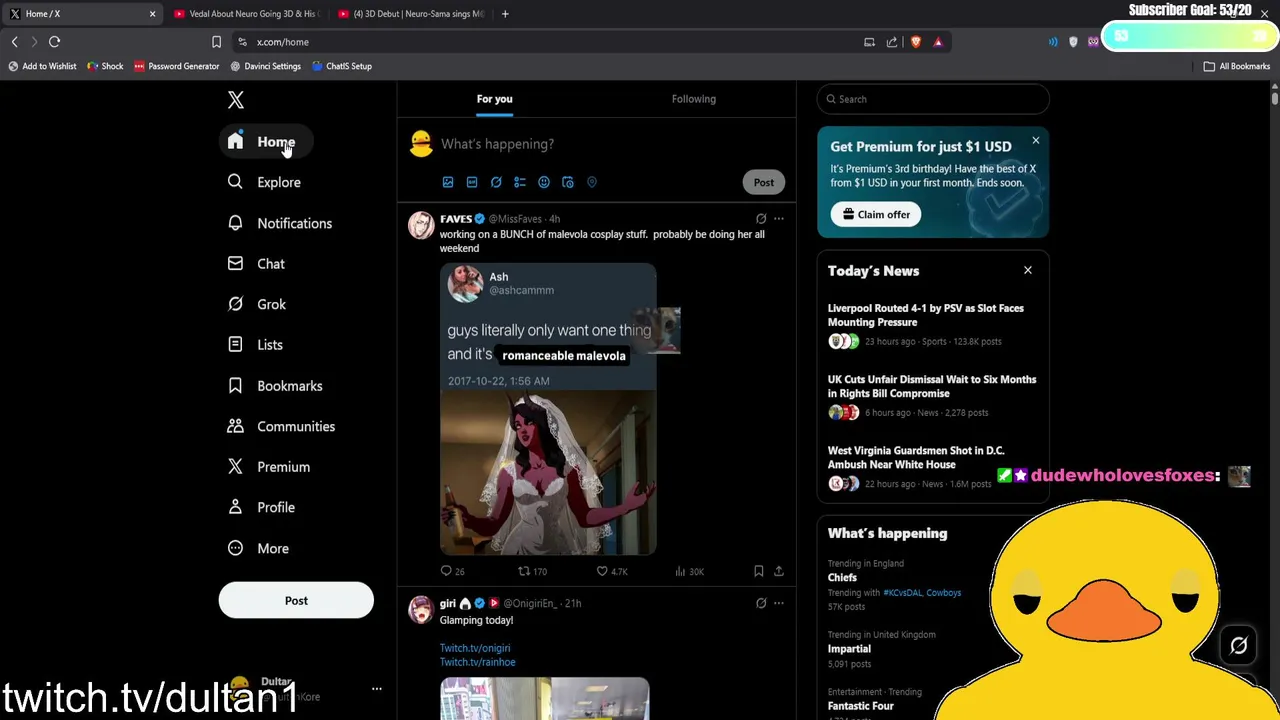Click Grok icon on giri post
This screenshot has width=1280, height=720.
tap(761, 603)
